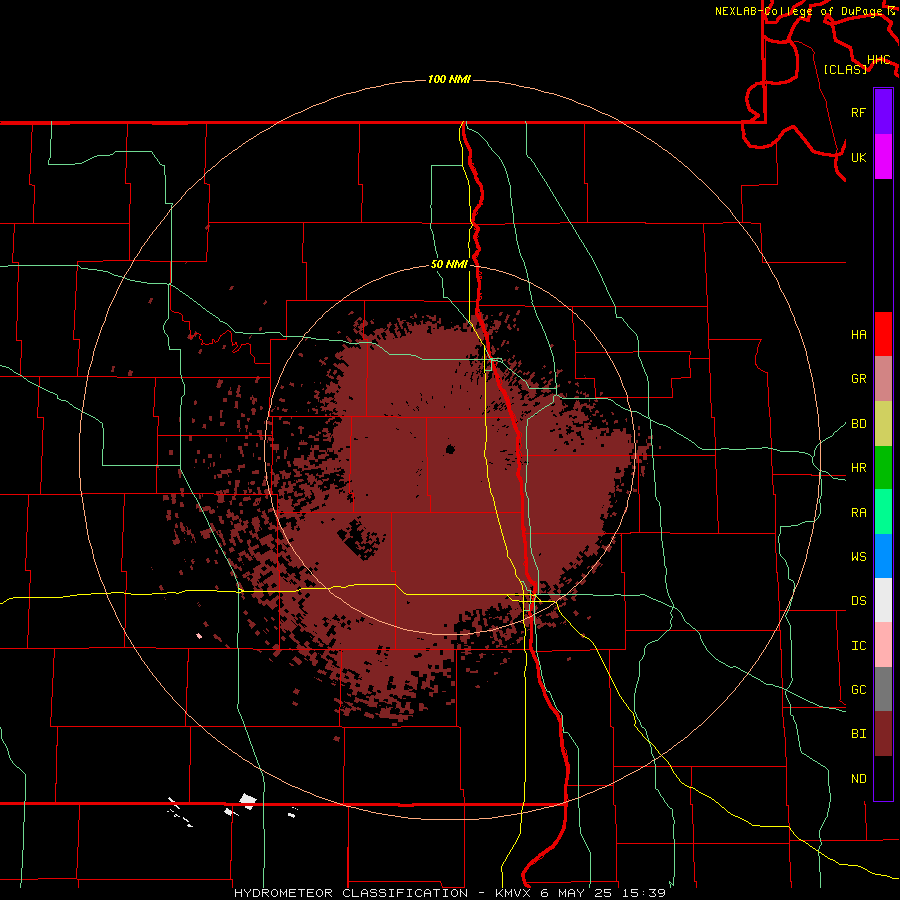
Task: Click the 100 NMI range ring label
Action: [x=449, y=79]
